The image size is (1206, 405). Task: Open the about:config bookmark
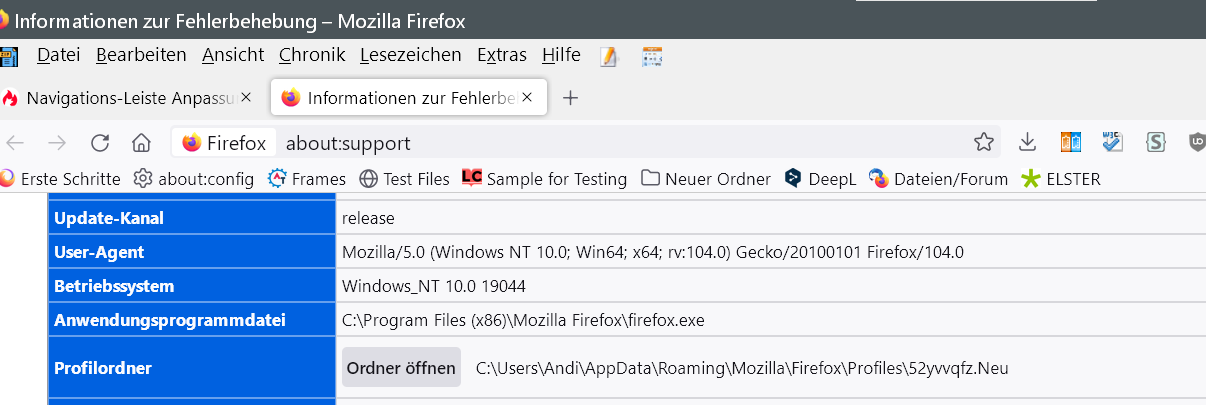click(194, 179)
